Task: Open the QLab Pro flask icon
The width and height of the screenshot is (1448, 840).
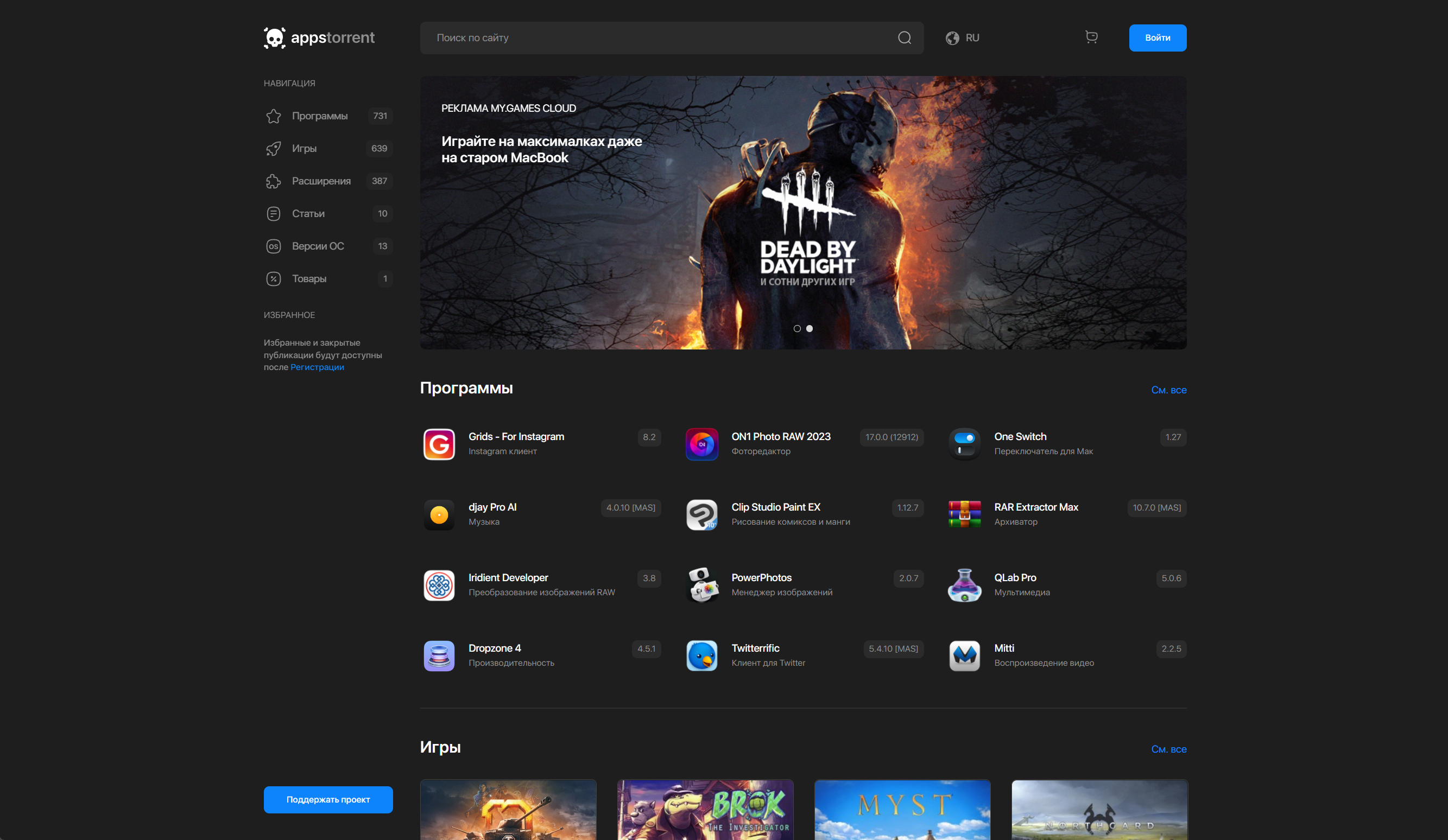Action: 964,585
